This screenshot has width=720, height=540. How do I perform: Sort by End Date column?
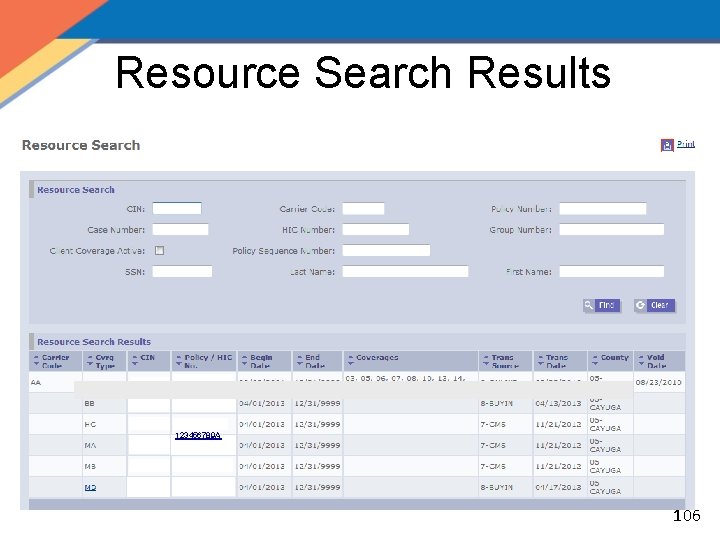(x=317, y=361)
